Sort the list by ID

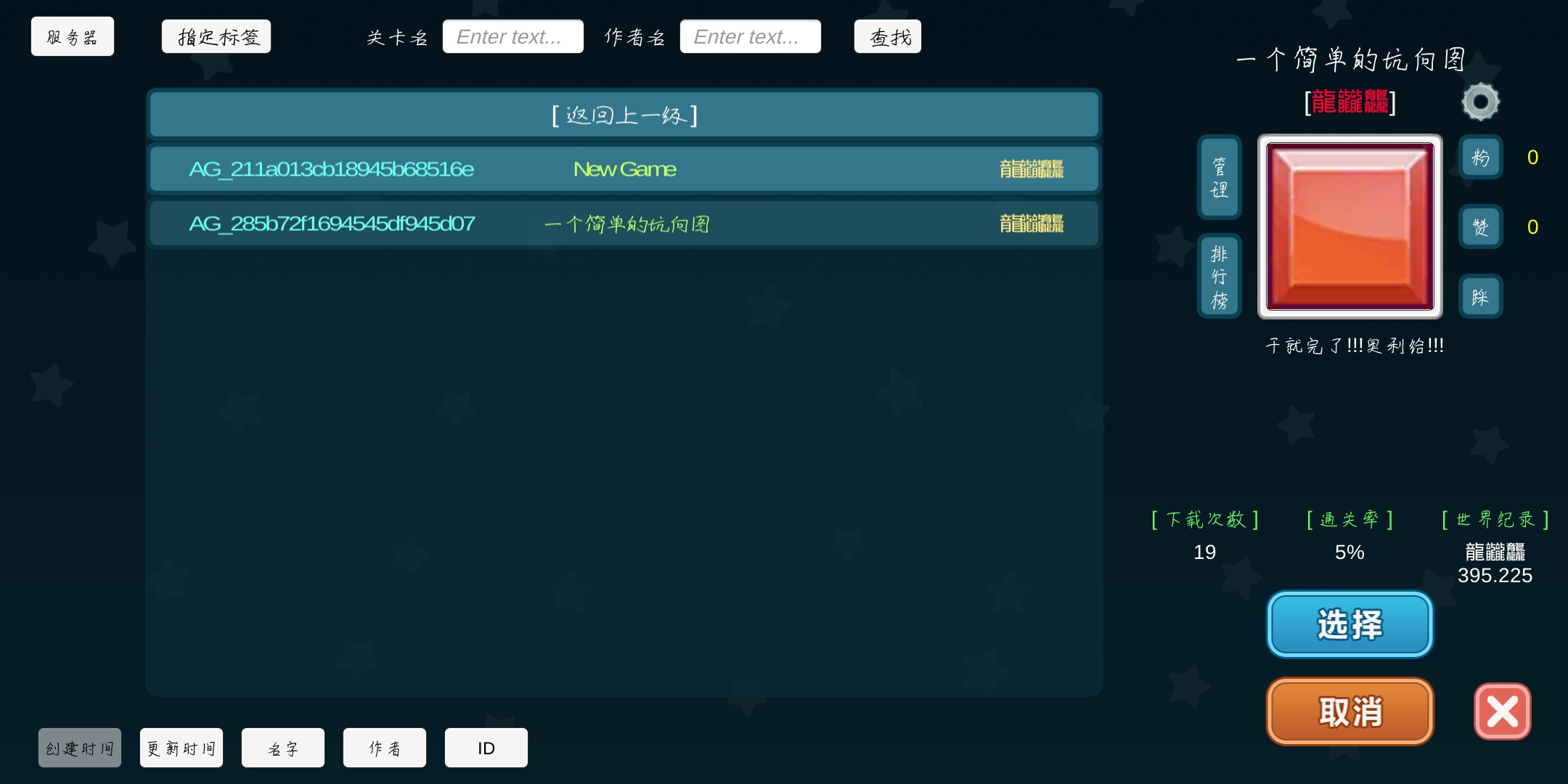486,748
